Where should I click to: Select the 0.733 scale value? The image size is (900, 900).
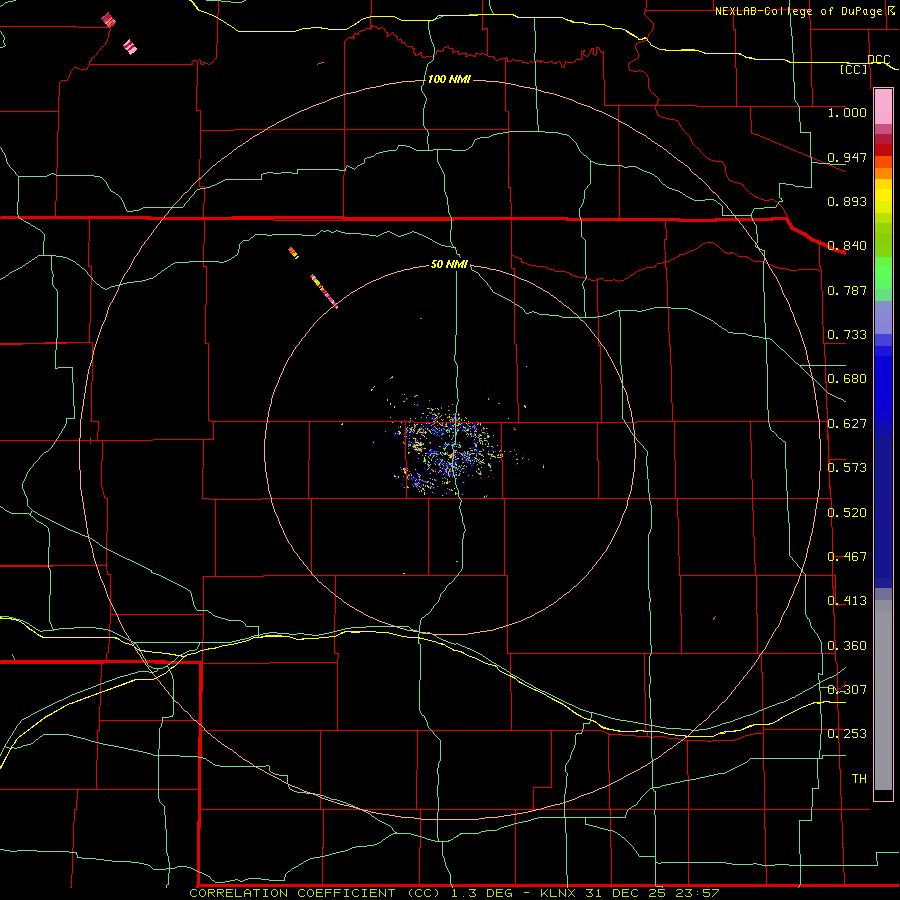click(x=847, y=335)
